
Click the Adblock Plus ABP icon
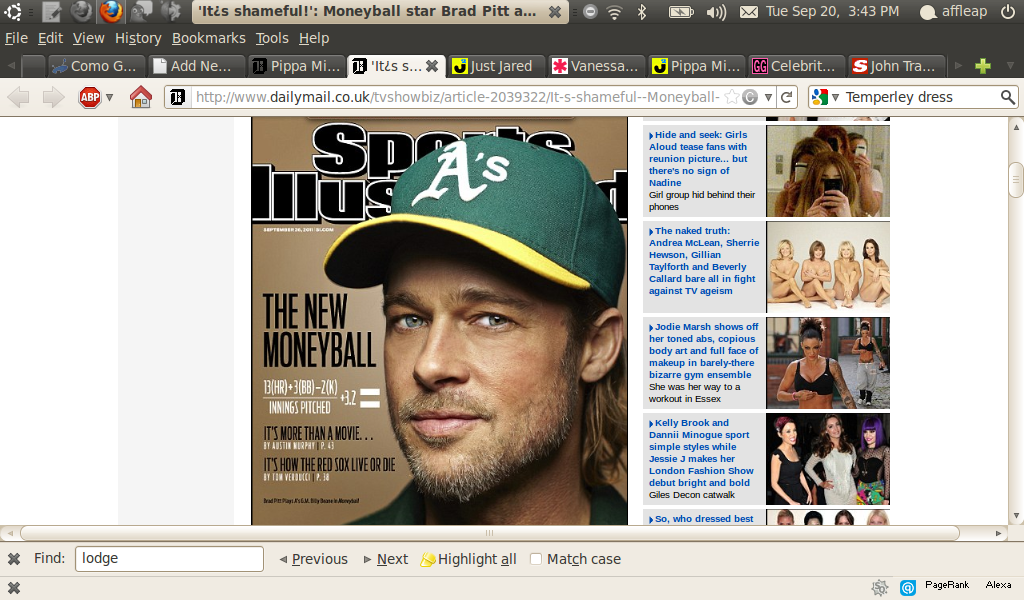[x=89, y=97]
